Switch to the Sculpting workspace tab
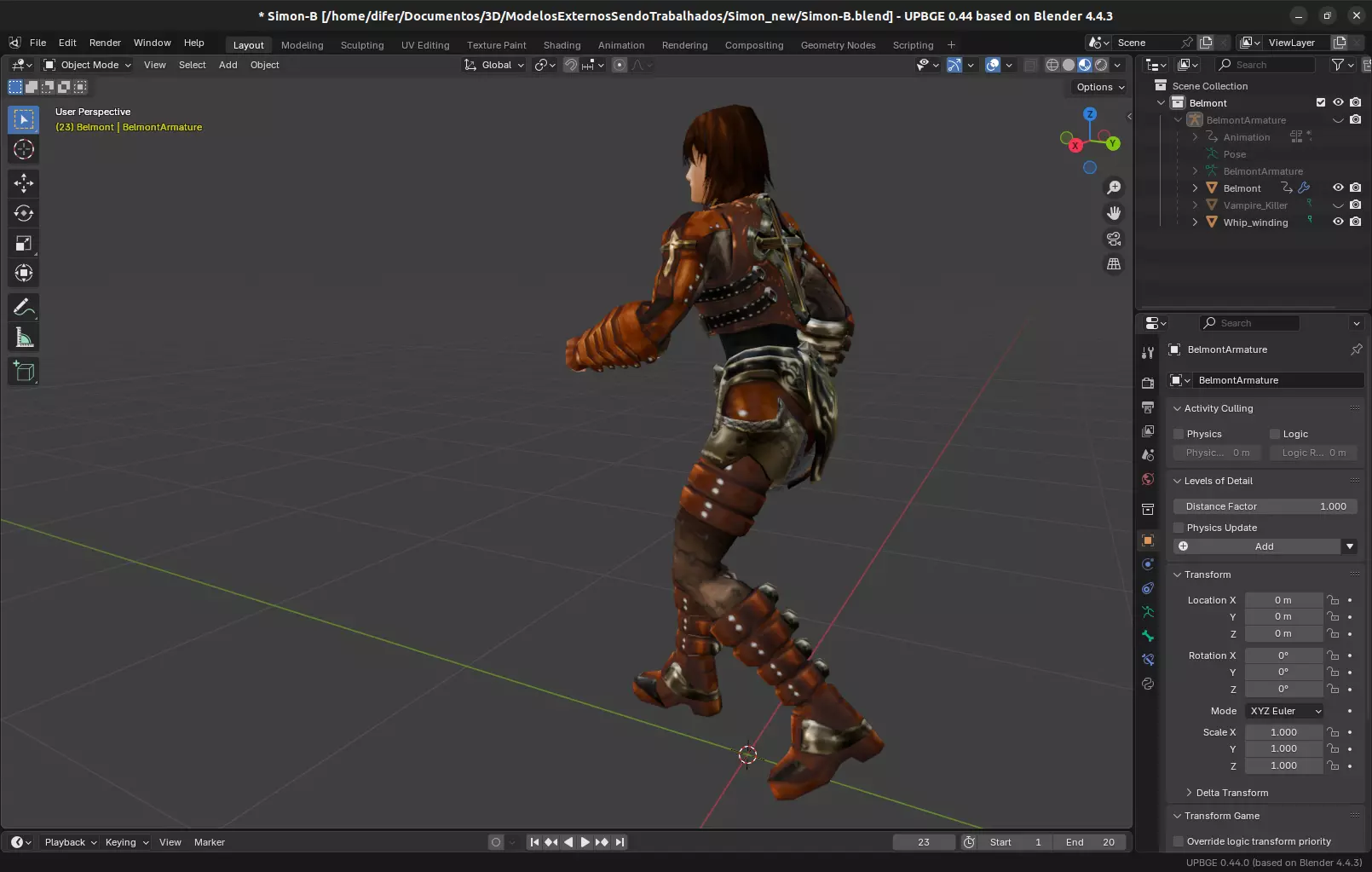This screenshot has height=872, width=1372. (x=362, y=45)
